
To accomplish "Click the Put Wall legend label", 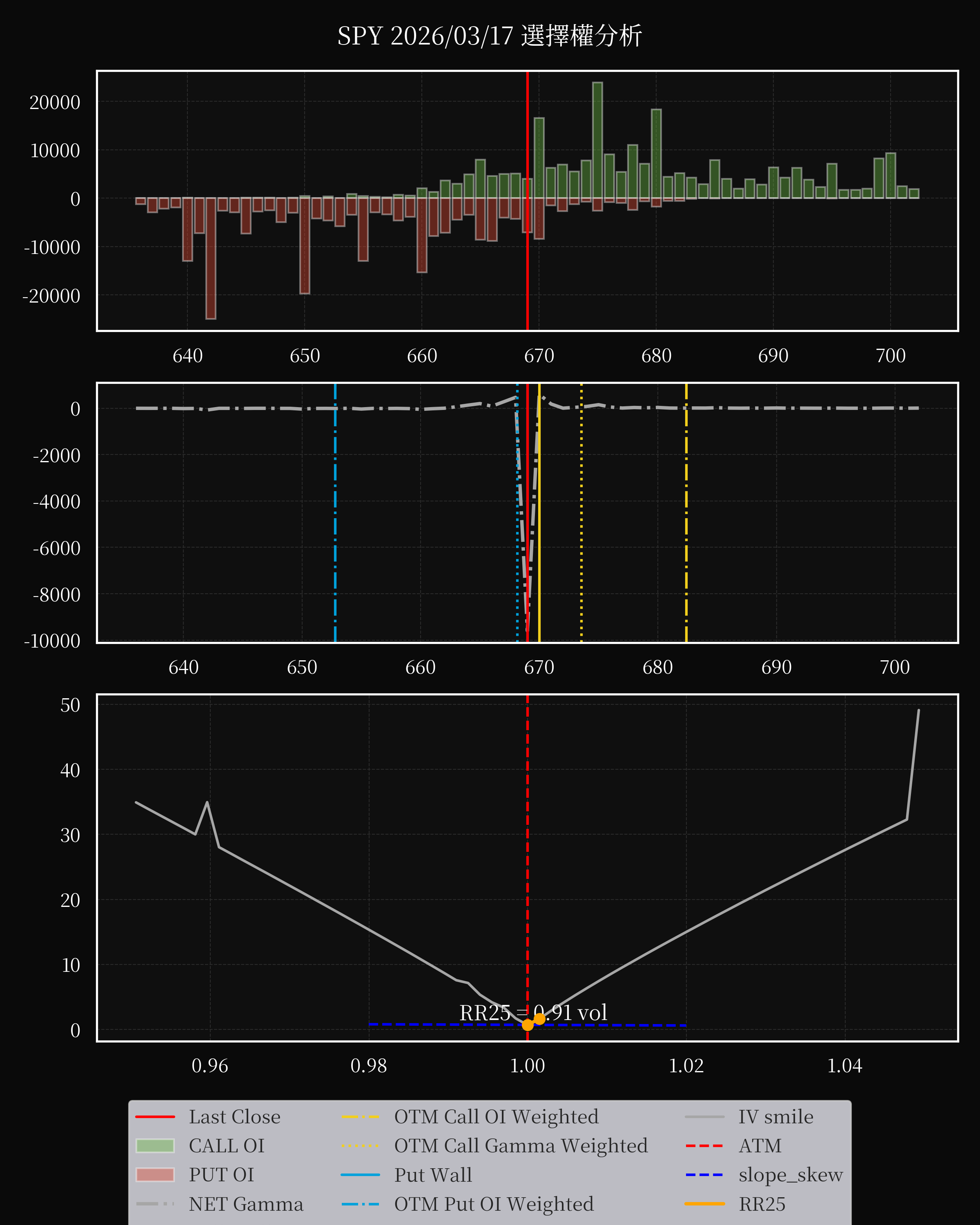I will click(433, 1174).
